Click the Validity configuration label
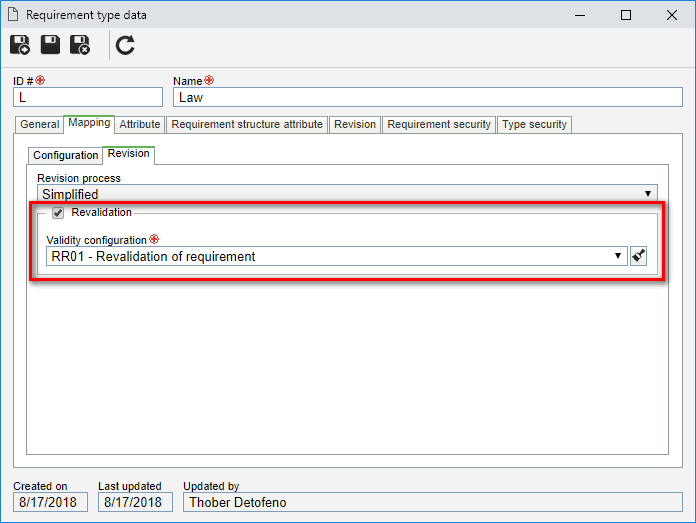 pyautogui.click(x=96, y=240)
